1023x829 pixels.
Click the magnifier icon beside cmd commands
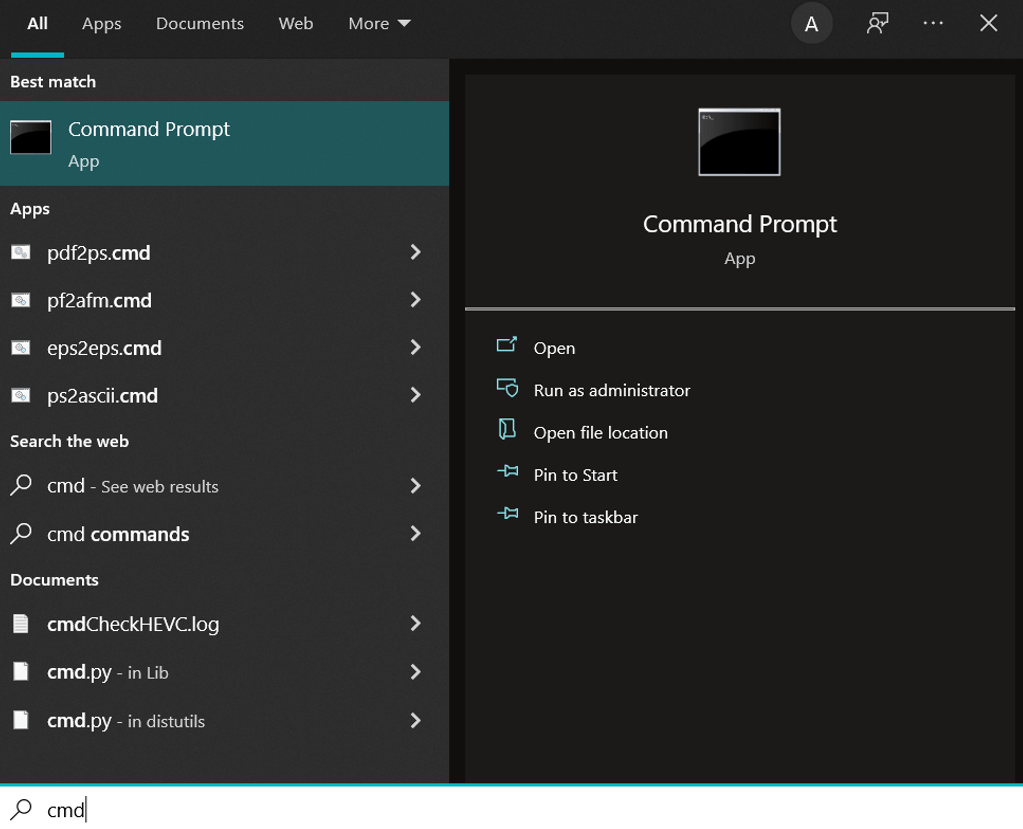(21, 534)
